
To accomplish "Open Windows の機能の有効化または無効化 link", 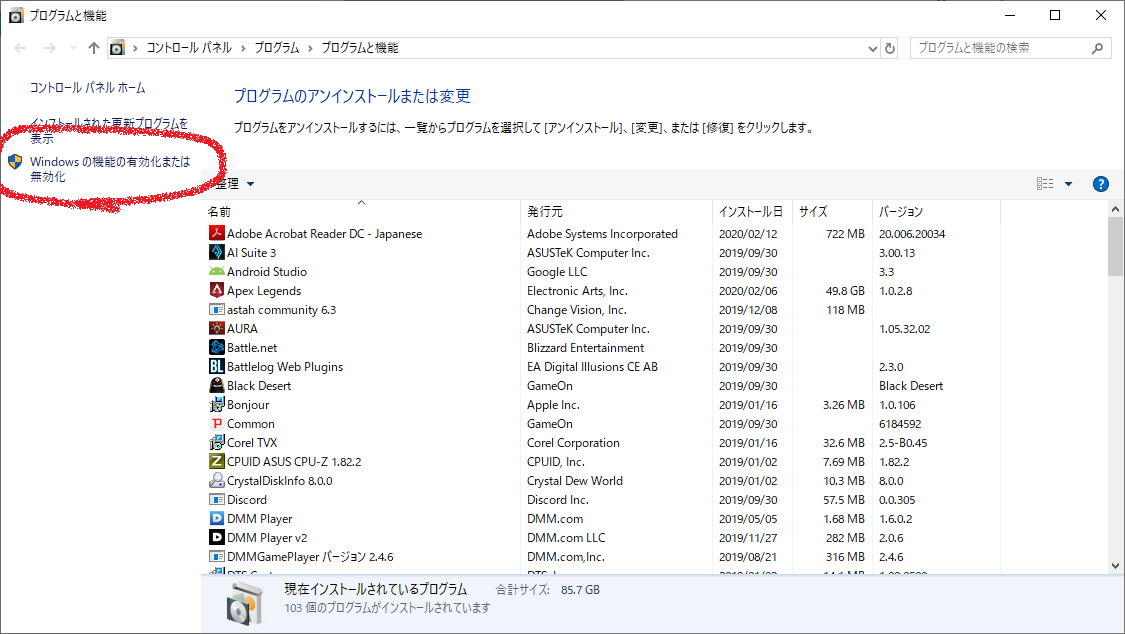I will coord(110,169).
